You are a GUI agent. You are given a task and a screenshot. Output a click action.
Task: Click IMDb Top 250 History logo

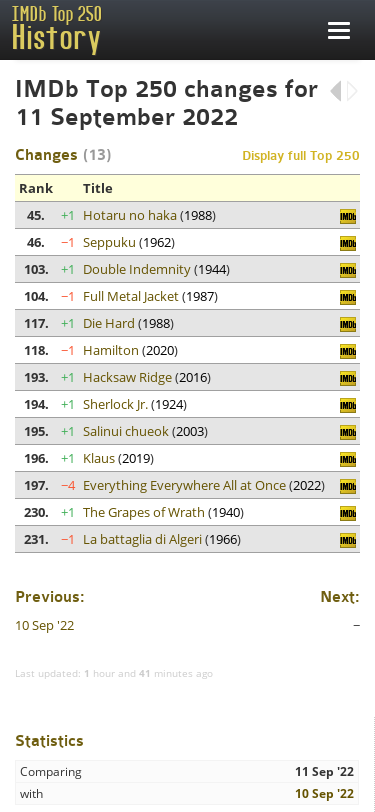(x=56, y=30)
